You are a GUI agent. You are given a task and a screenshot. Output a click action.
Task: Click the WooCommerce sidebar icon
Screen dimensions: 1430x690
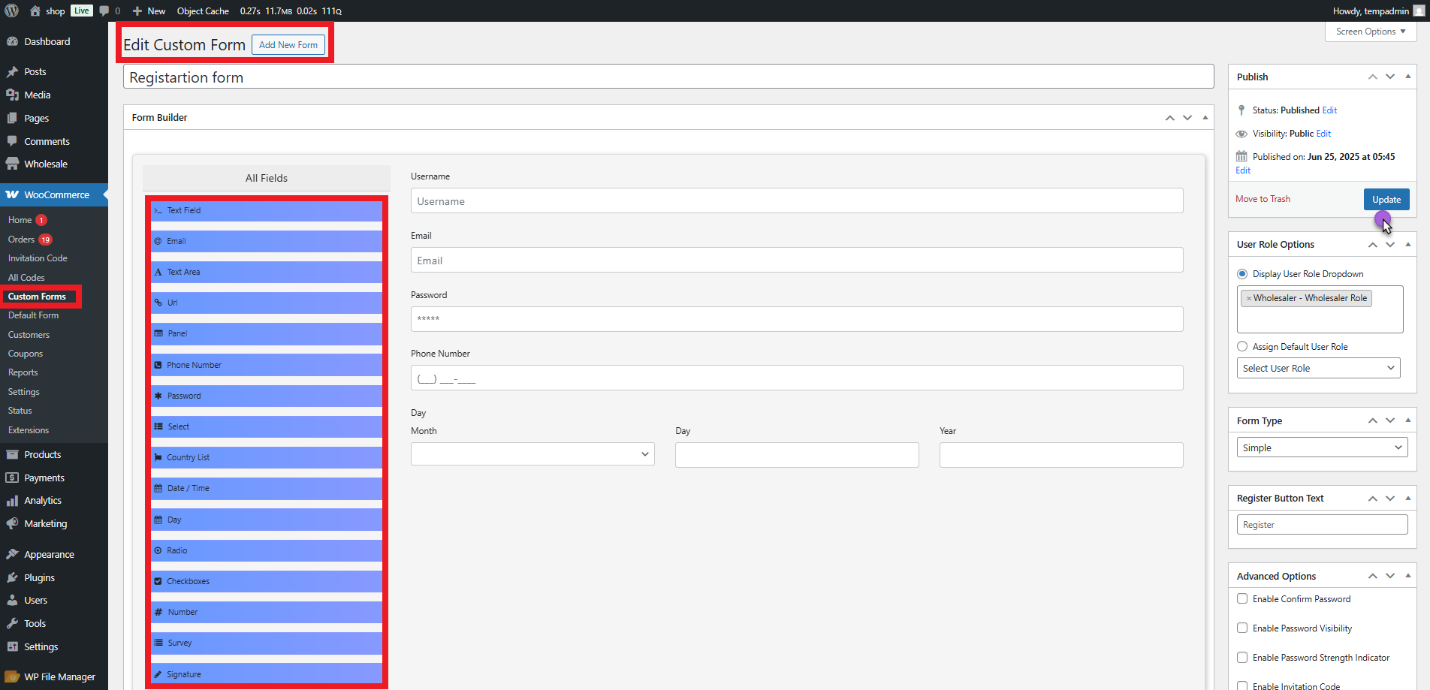[11, 194]
